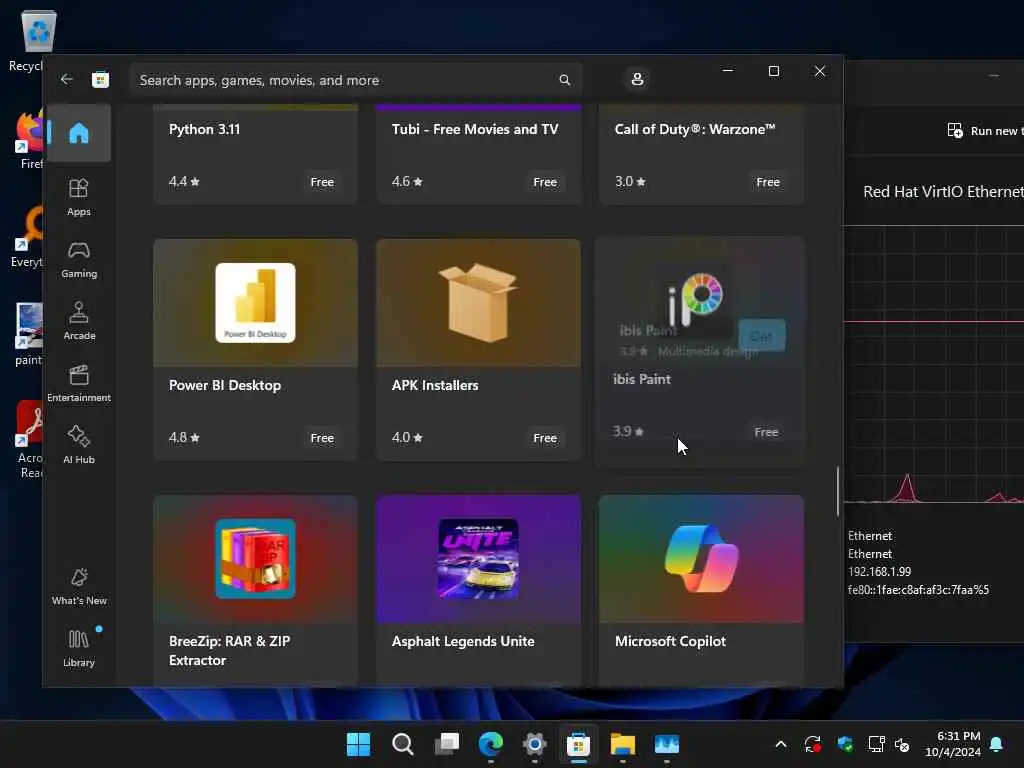Click the Power BI Desktop app icon
This screenshot has height=768, width=1024.
pos(255,302)
